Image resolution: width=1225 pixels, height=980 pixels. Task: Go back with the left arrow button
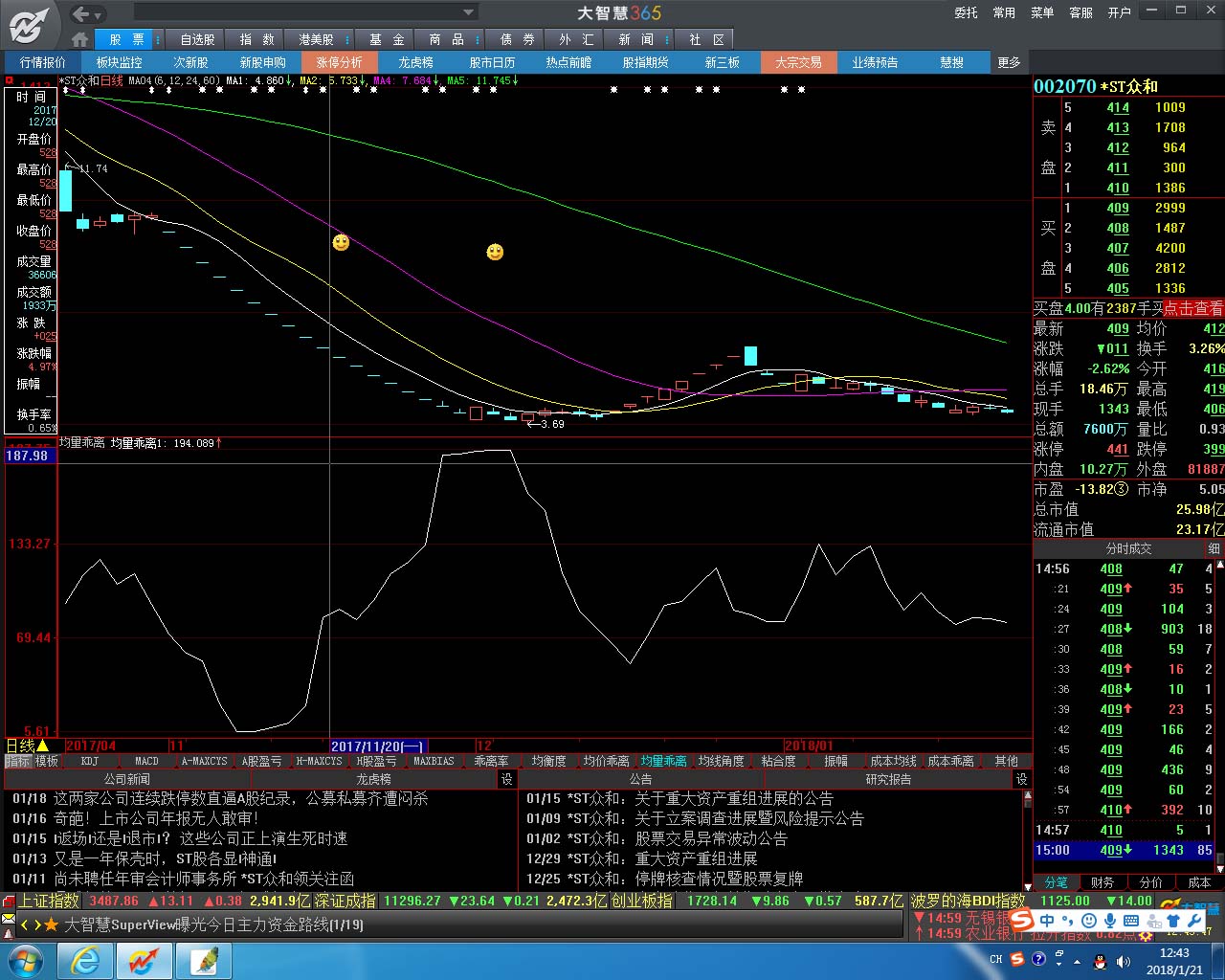(x=80, y=13)
